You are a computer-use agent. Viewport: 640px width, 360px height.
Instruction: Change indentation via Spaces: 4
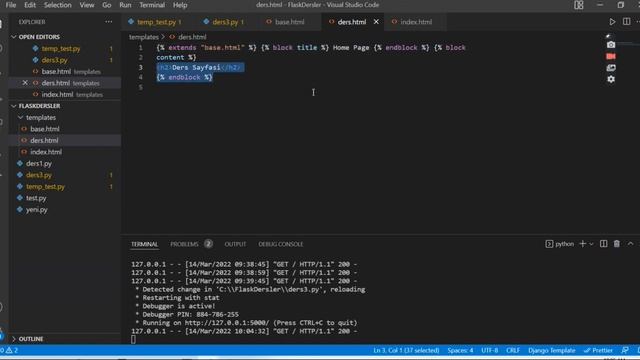point(460,350)
